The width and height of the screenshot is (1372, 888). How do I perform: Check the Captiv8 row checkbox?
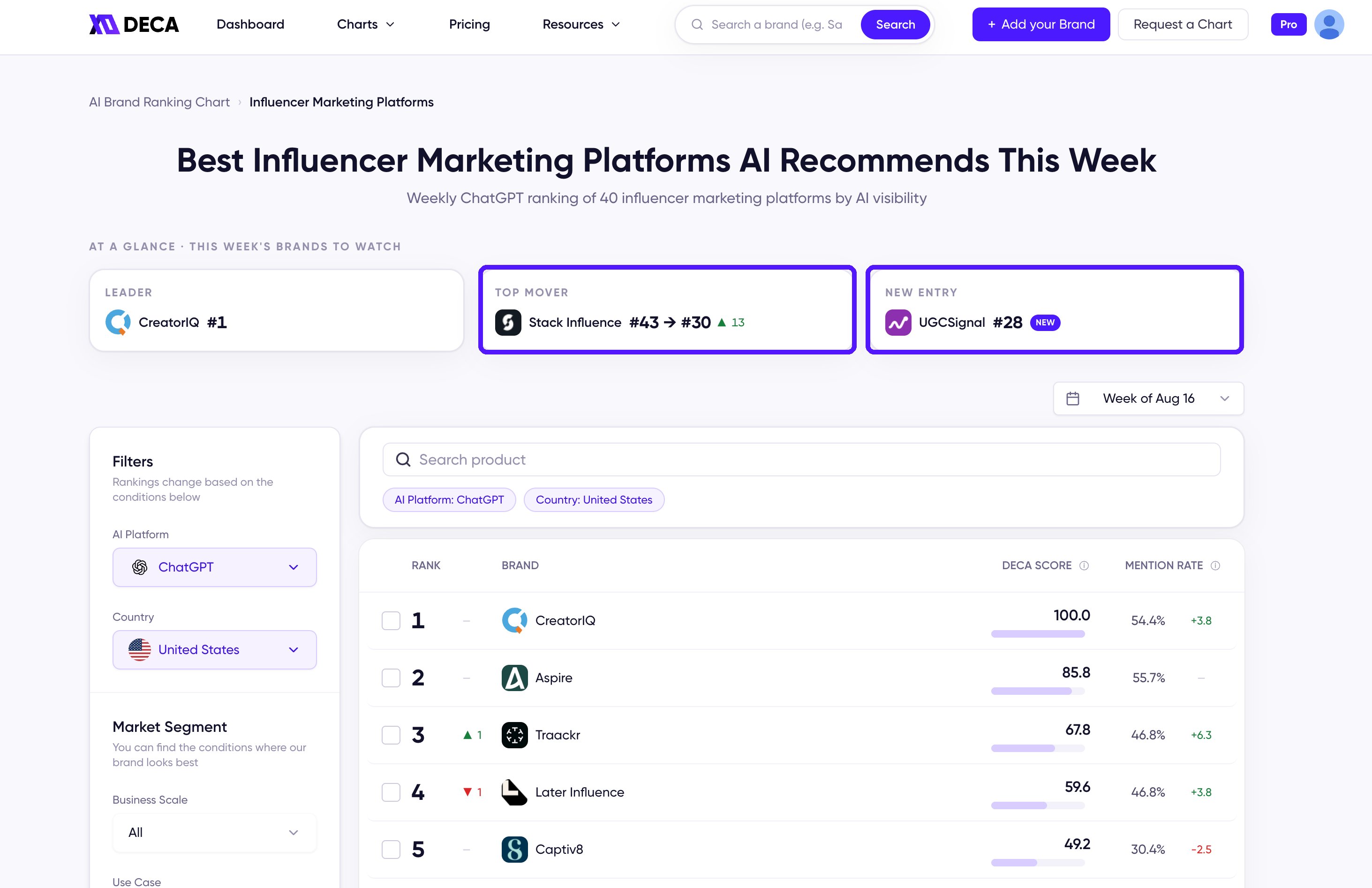point(391,850)
